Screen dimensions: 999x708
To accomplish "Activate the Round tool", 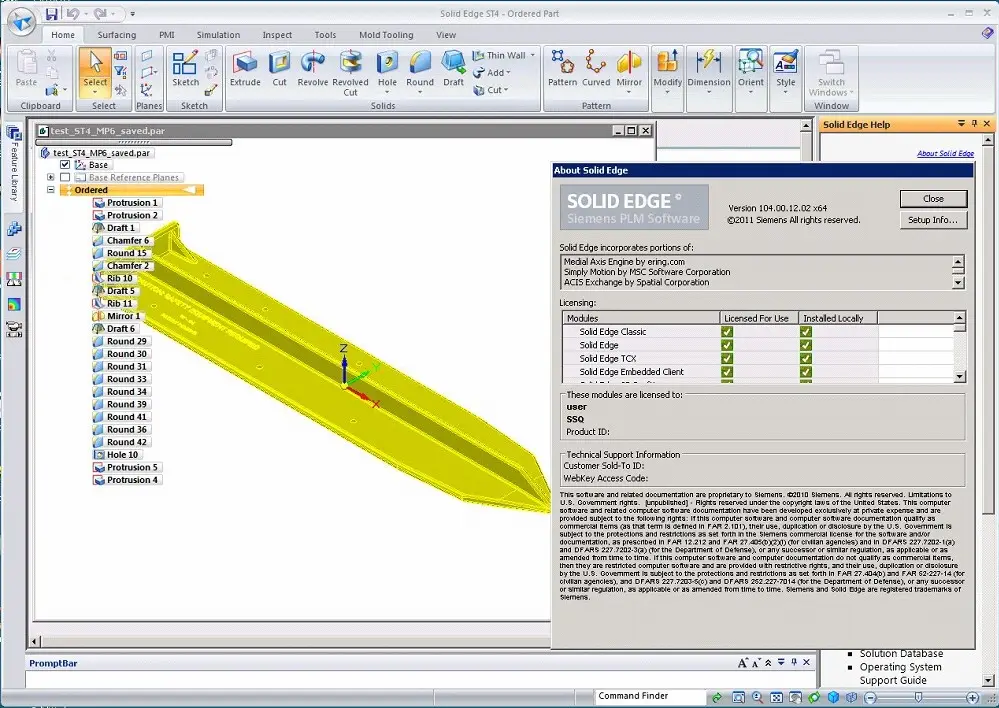I will coord(420,69).
